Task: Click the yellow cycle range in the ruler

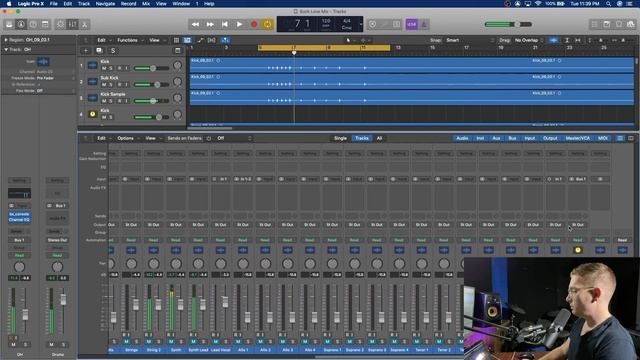Action: (324, 48)
